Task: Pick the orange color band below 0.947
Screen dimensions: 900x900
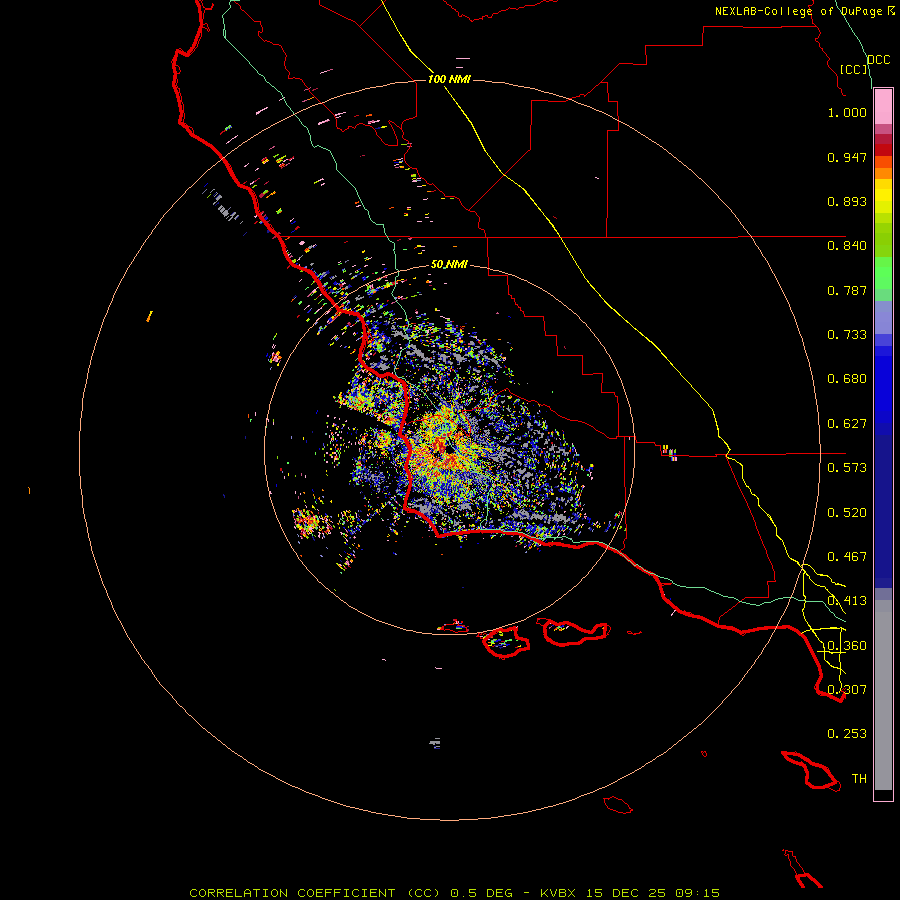Action: pos(883,173)
